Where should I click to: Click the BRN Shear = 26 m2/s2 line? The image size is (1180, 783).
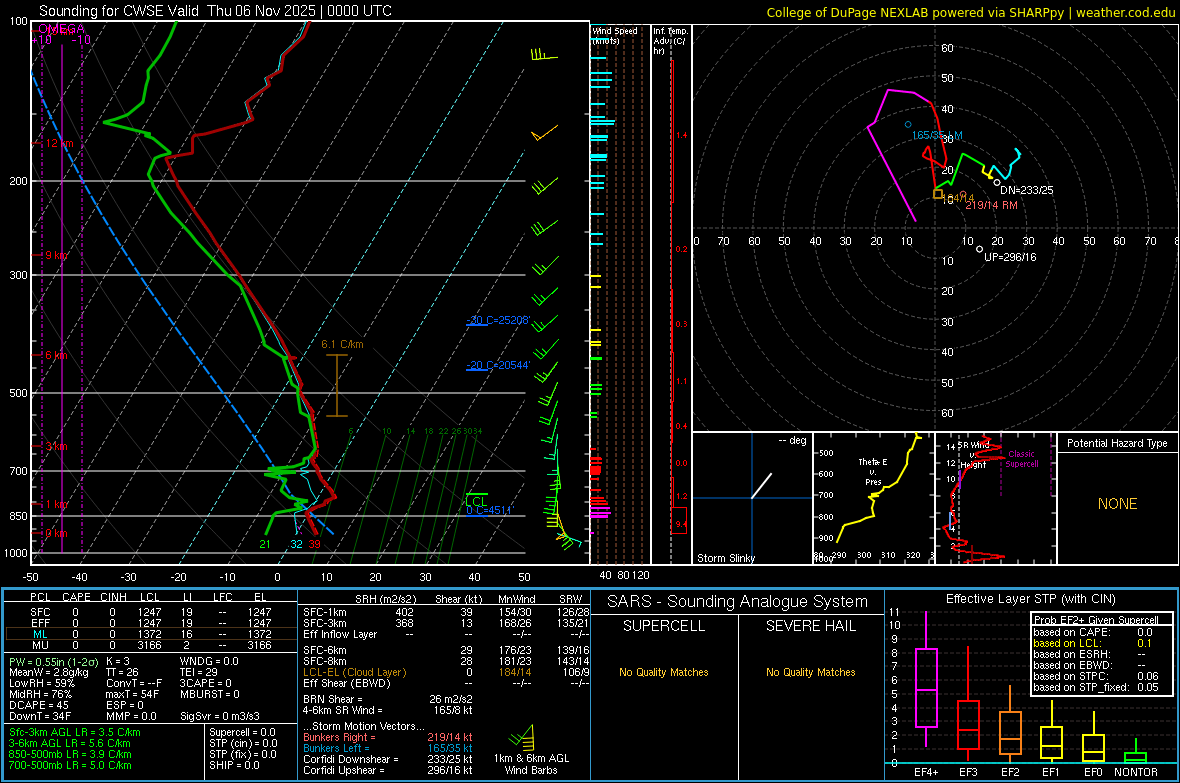(388, 699)
